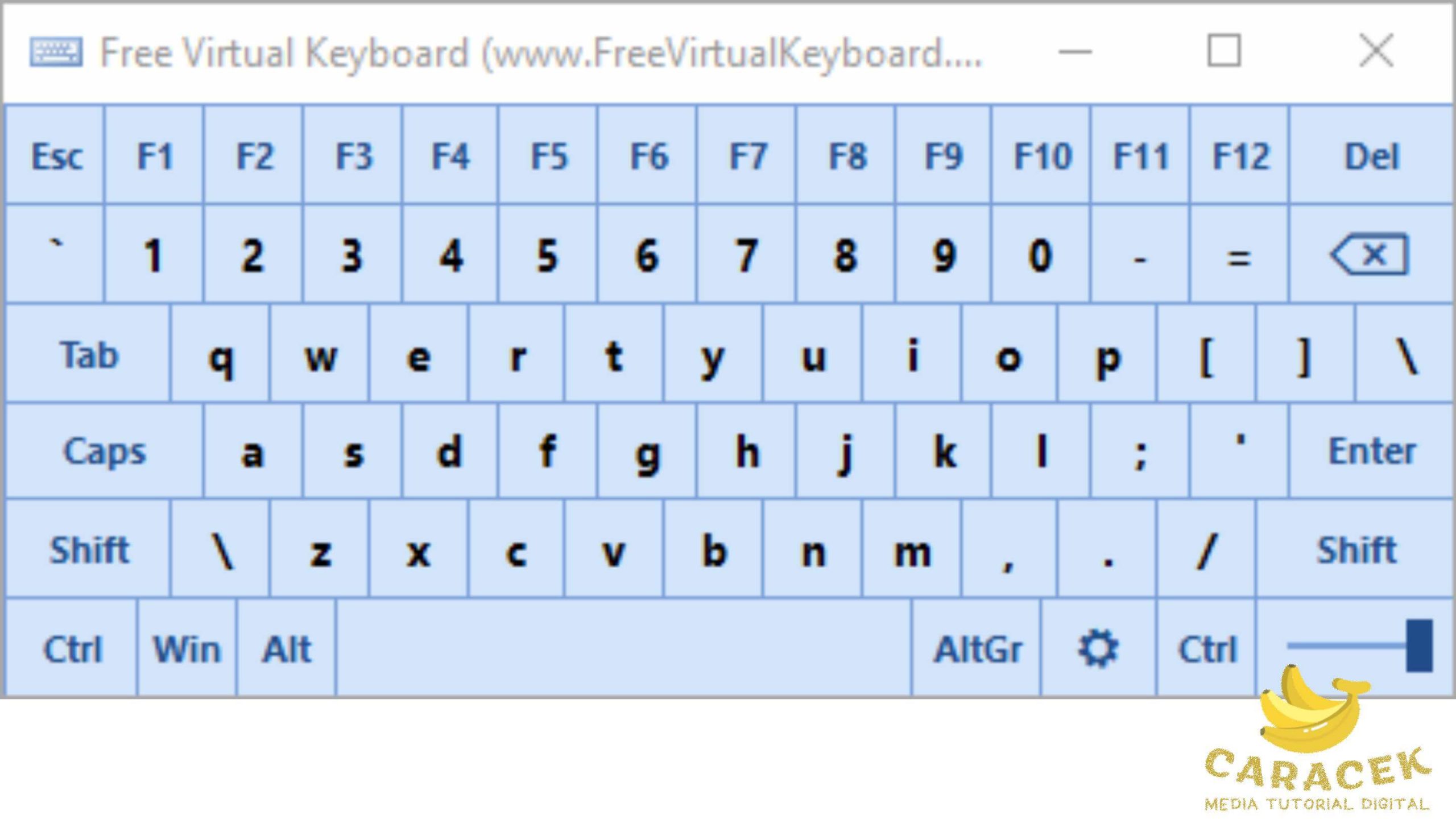
Task: Press the F12 function key
Action: click(1242, 156)
